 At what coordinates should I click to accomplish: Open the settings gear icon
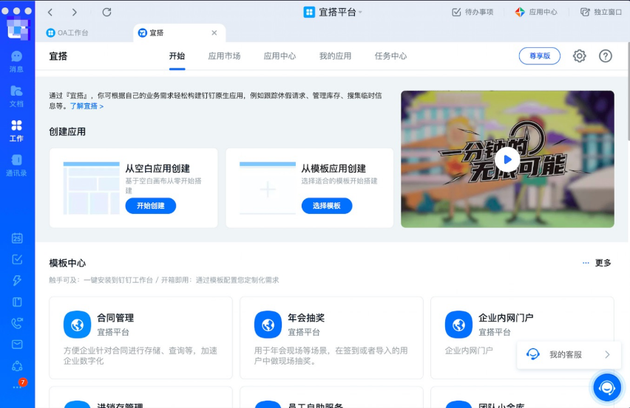579,56
